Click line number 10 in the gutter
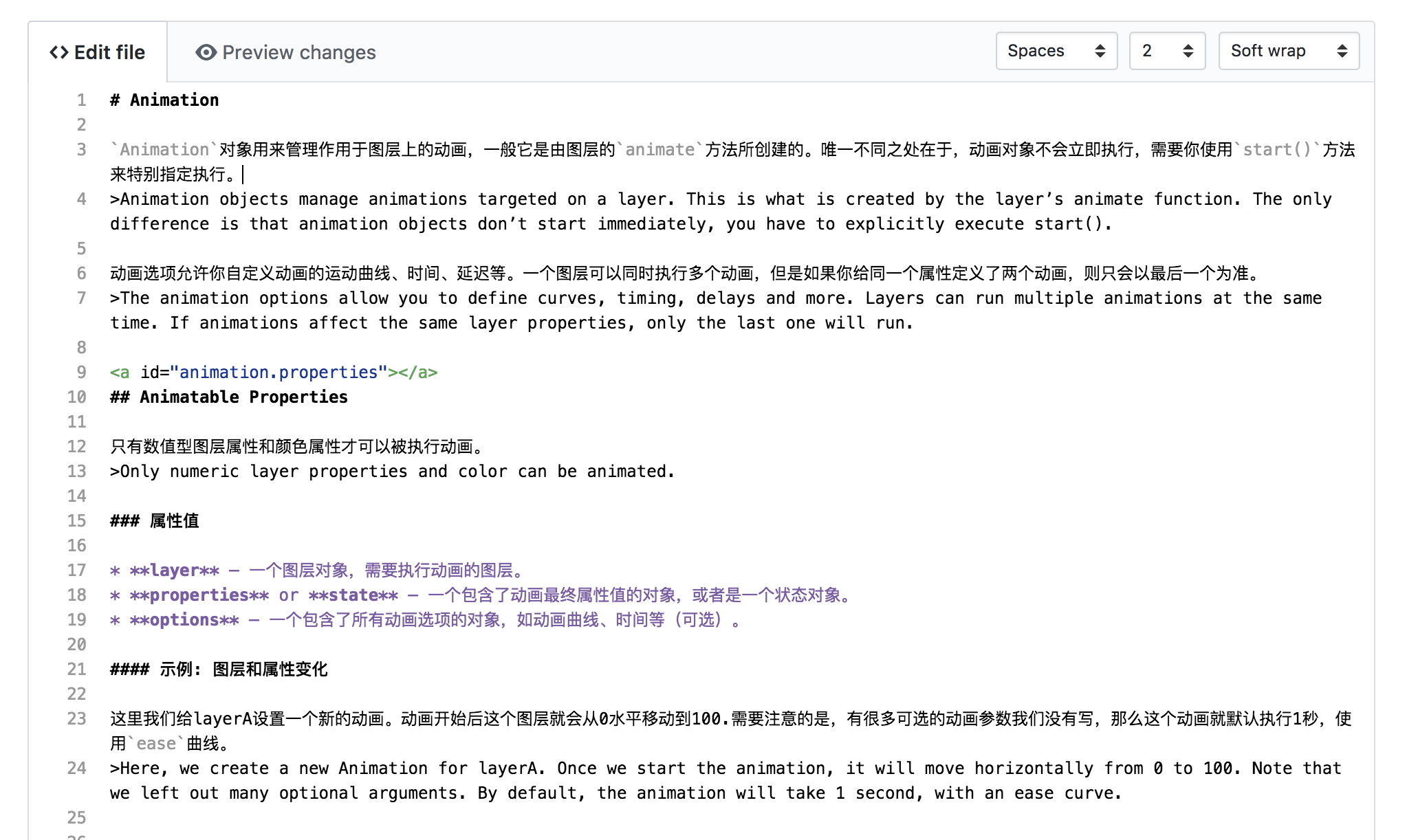1407x840 pixels. pos(76,397)
